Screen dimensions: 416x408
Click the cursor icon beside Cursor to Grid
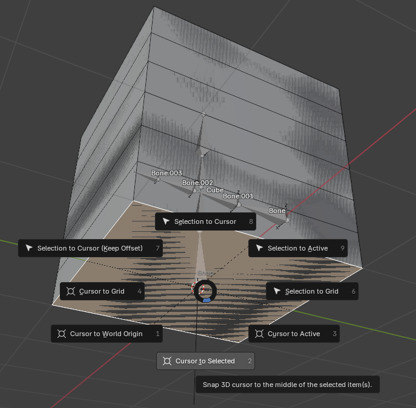(x=71, y=291)
